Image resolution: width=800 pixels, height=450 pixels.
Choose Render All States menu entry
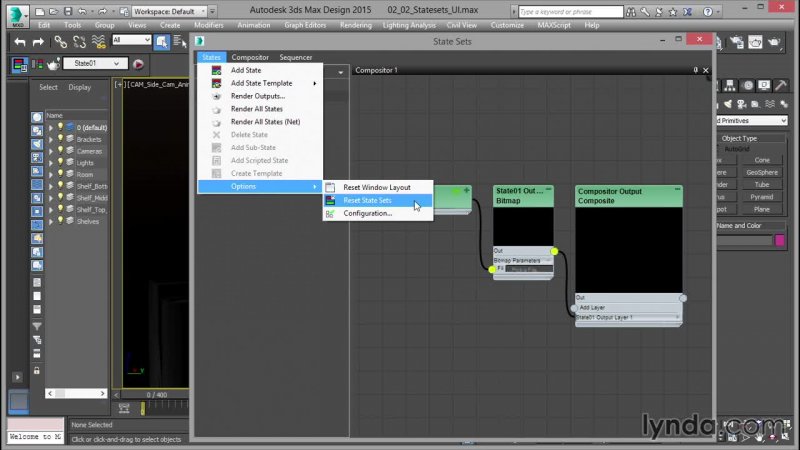pyautogui.click(x=260, y=109)
